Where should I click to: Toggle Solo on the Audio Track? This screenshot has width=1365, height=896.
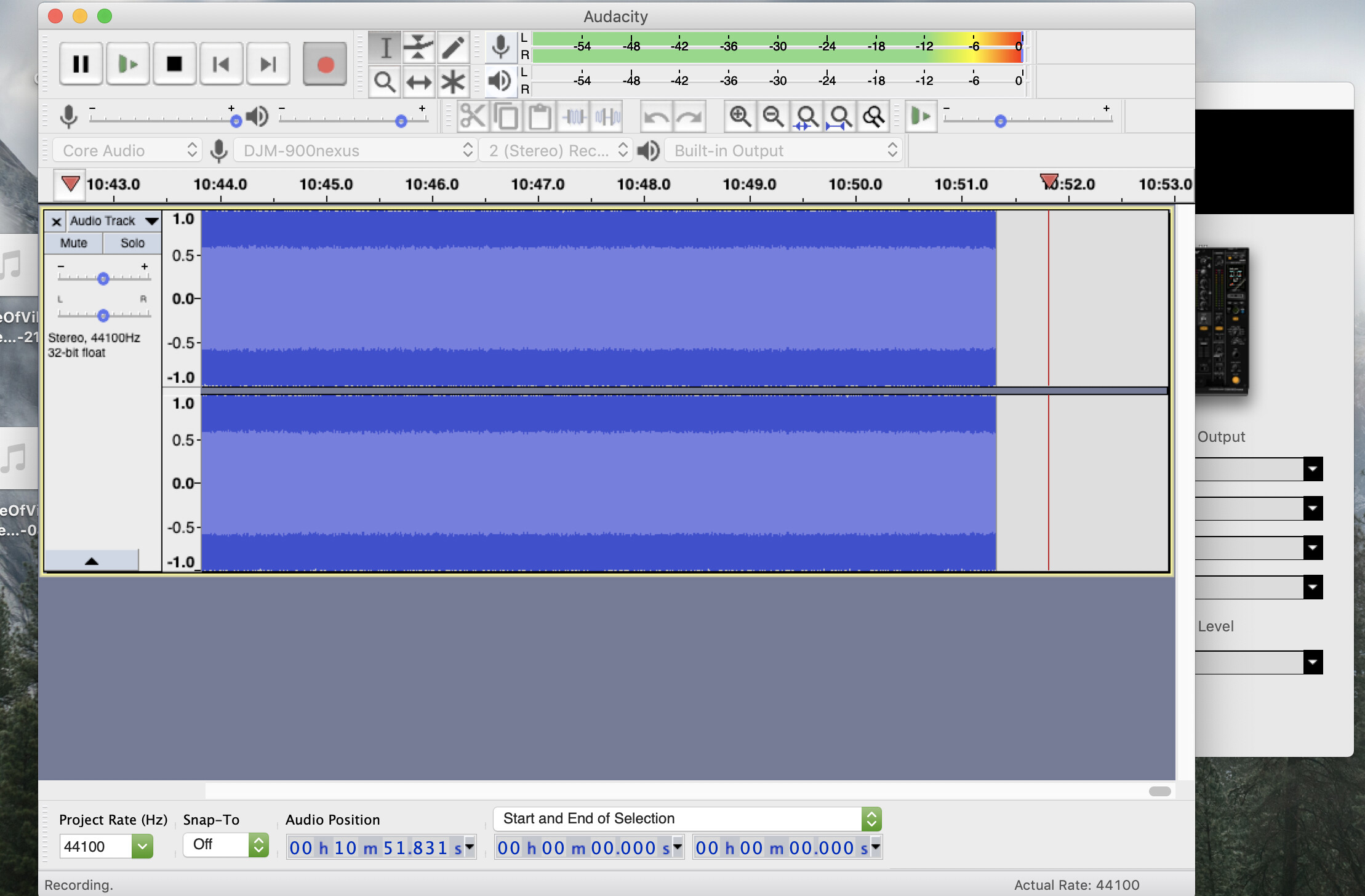pos(132,243)
